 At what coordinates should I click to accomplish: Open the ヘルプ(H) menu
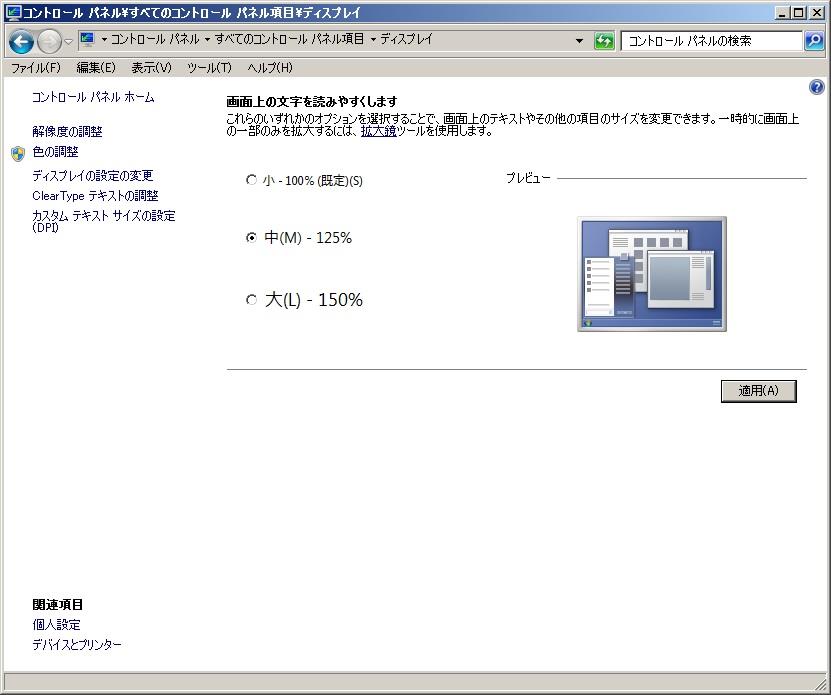pyautogui.click(x=270, y=68)
